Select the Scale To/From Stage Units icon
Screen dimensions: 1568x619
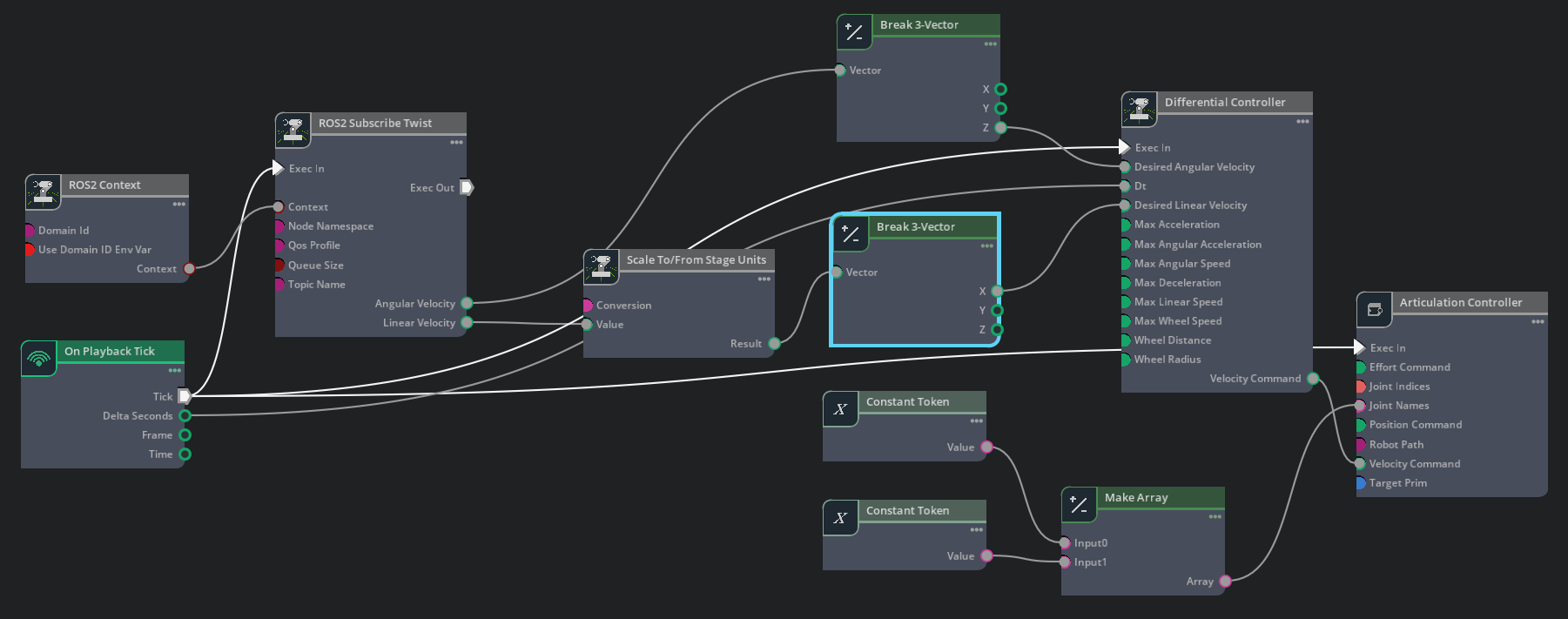pyautogui.click(x=601, y=267)
